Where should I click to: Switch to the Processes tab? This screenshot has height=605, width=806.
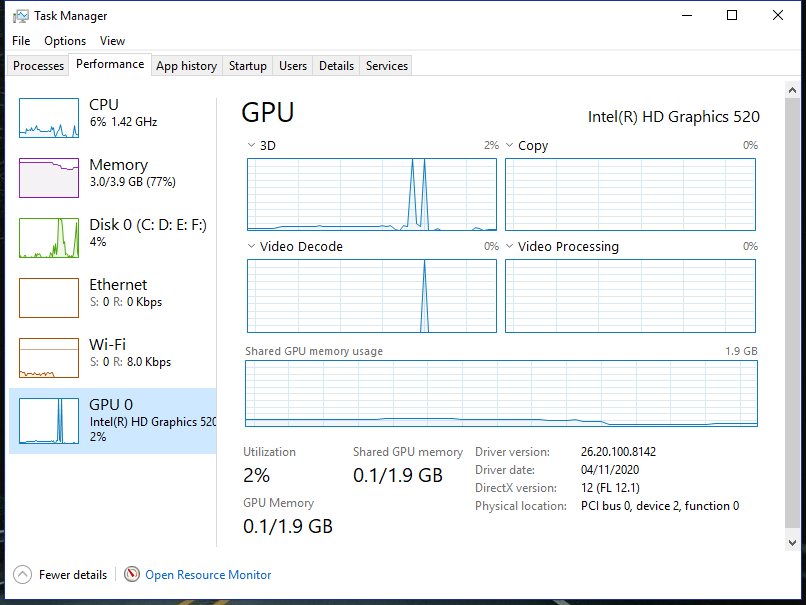pos(39,66)
